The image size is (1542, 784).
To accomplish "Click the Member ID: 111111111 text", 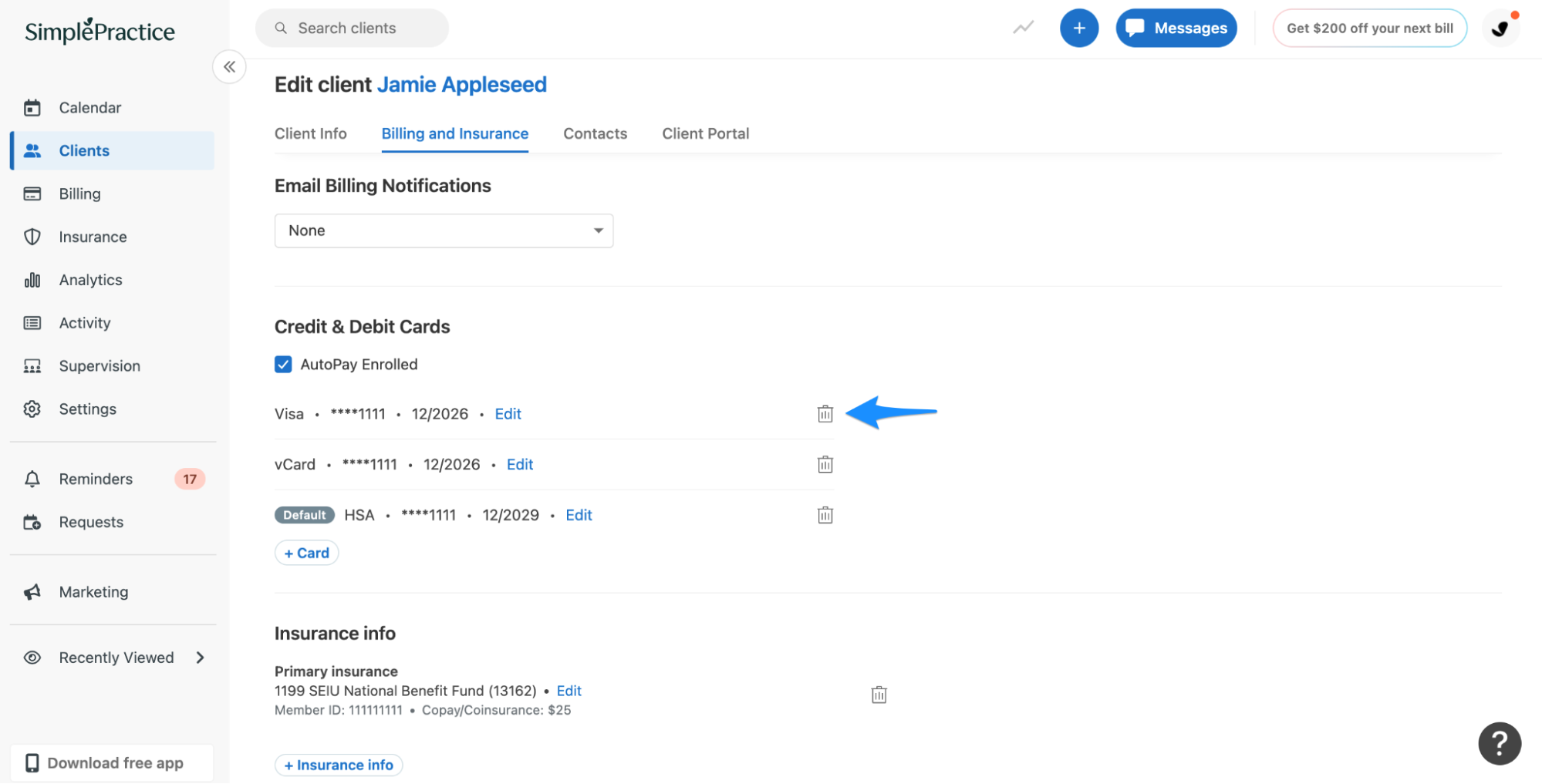I will click(338, 711).
